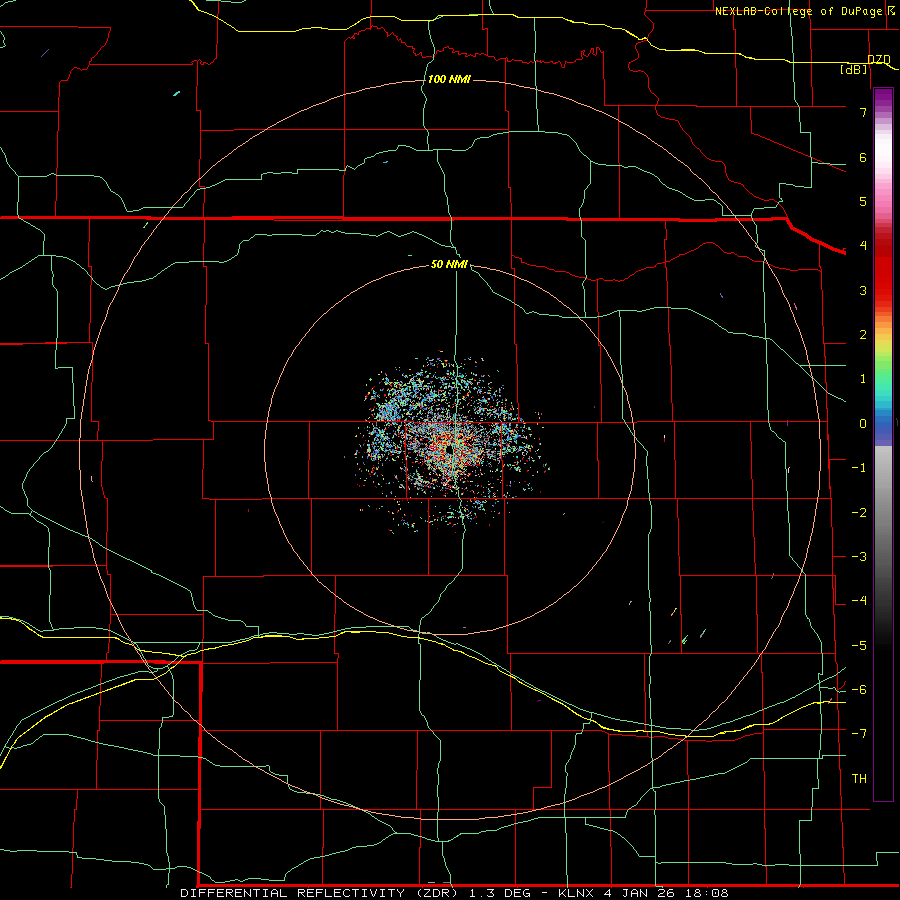The height and width of the screenshot is (900, 900).
Task: Click the 6 value on color scale
Action: click(x=863, y=157)
